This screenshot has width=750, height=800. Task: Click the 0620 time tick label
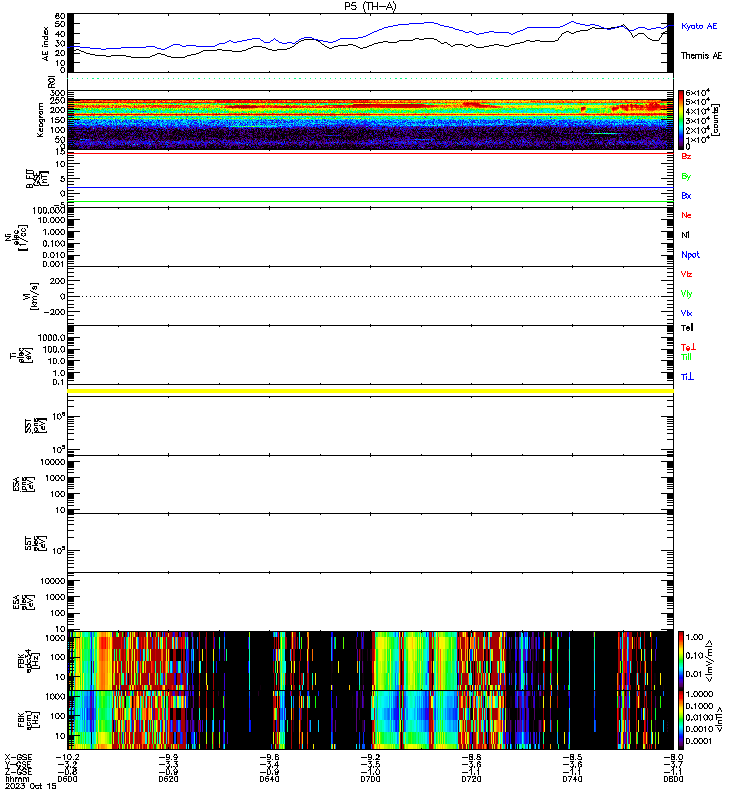tap(168, 779)
